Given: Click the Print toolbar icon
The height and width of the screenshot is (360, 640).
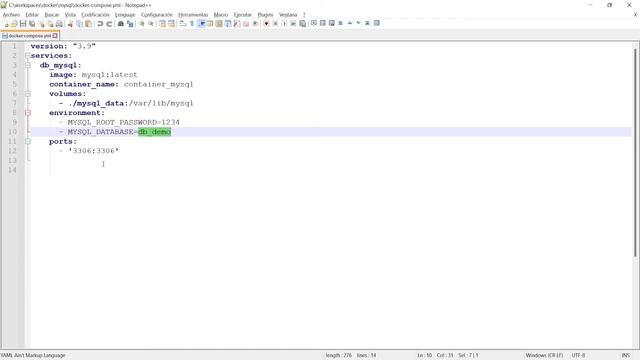Looking at the screenshot, I should (x=59, y=24).
